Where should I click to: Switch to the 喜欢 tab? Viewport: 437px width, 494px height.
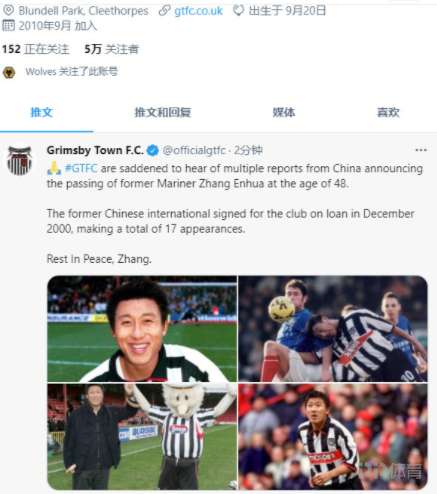pyautogui.click(x=388, y=112)
